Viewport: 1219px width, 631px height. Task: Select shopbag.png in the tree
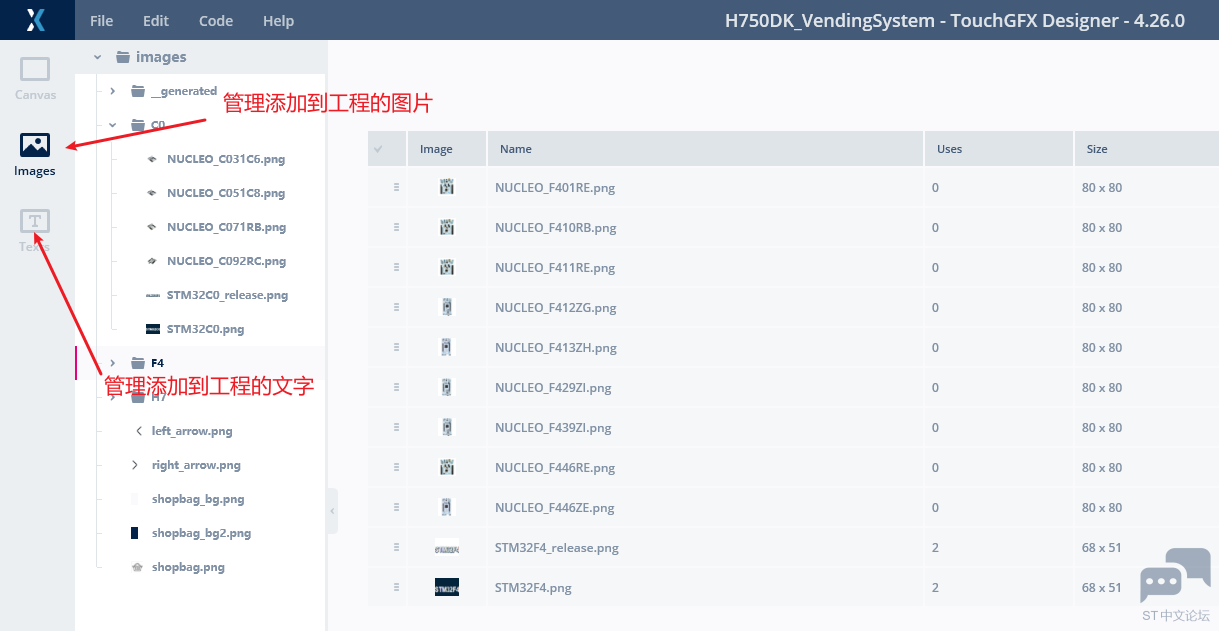click(188, 567)
